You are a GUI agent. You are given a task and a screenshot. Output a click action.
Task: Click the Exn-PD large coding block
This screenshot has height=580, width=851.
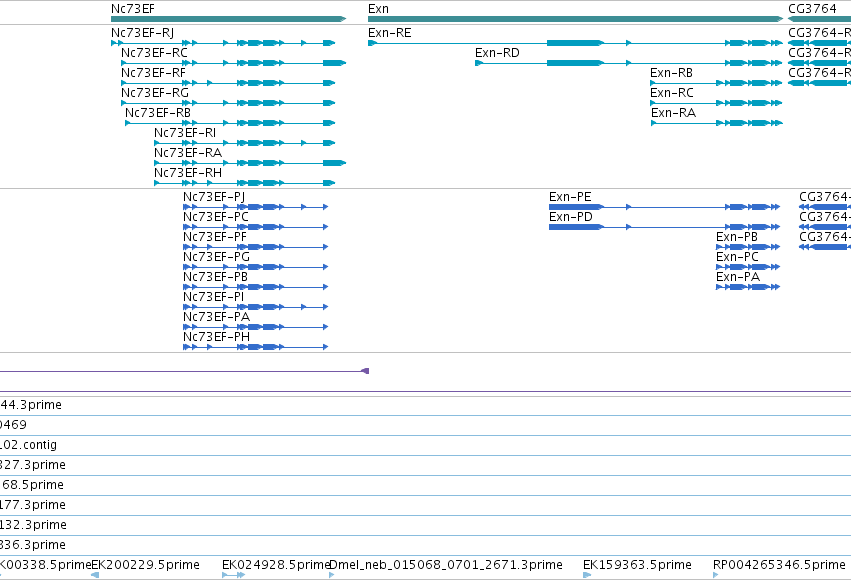pos(576,227)
